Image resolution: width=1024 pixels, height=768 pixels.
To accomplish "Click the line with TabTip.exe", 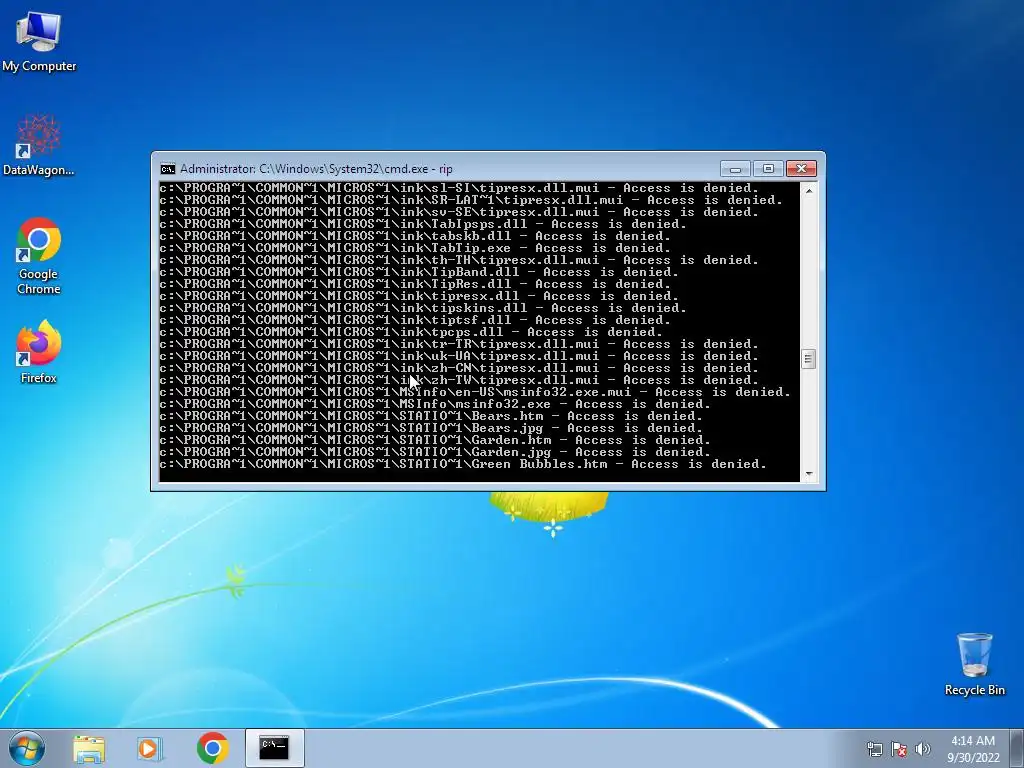I will (415, 248).
